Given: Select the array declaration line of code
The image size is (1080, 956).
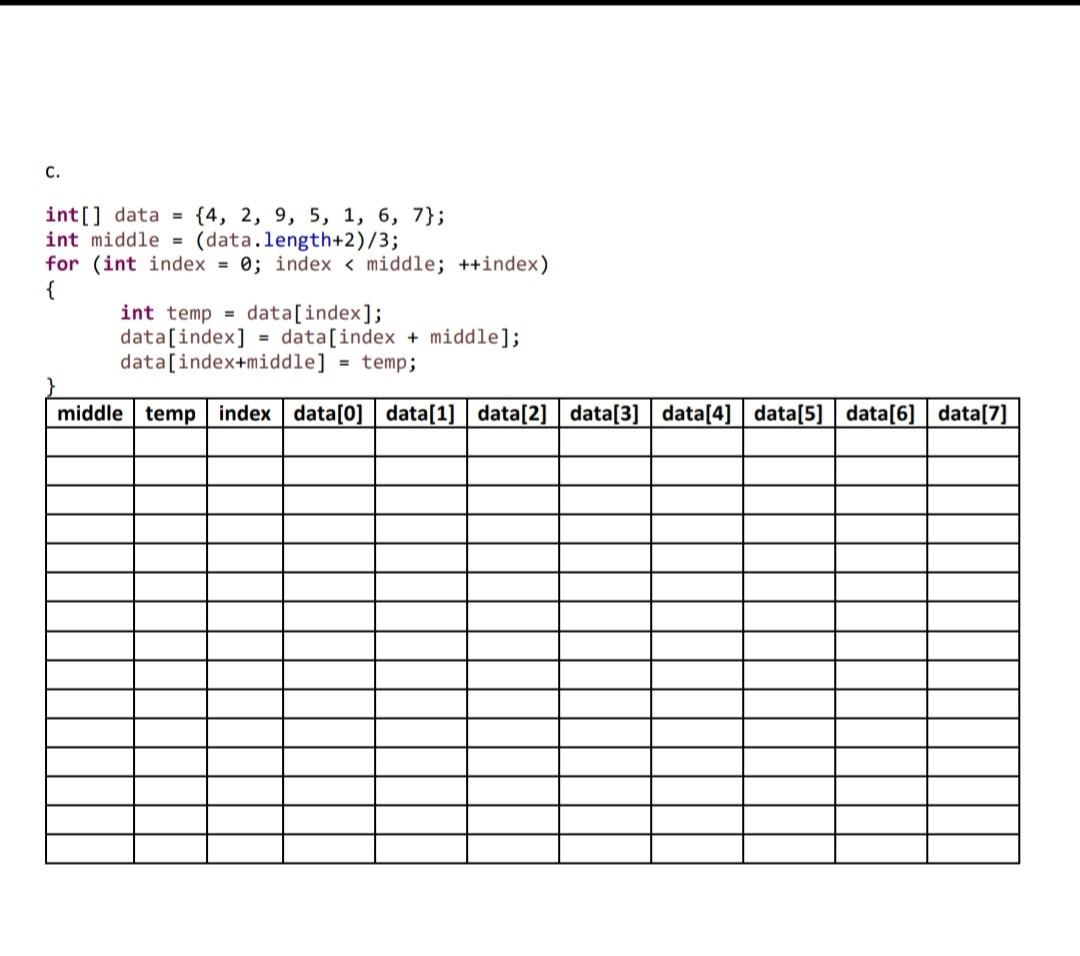Looking at the screenshot, I should tap(245, 214).
